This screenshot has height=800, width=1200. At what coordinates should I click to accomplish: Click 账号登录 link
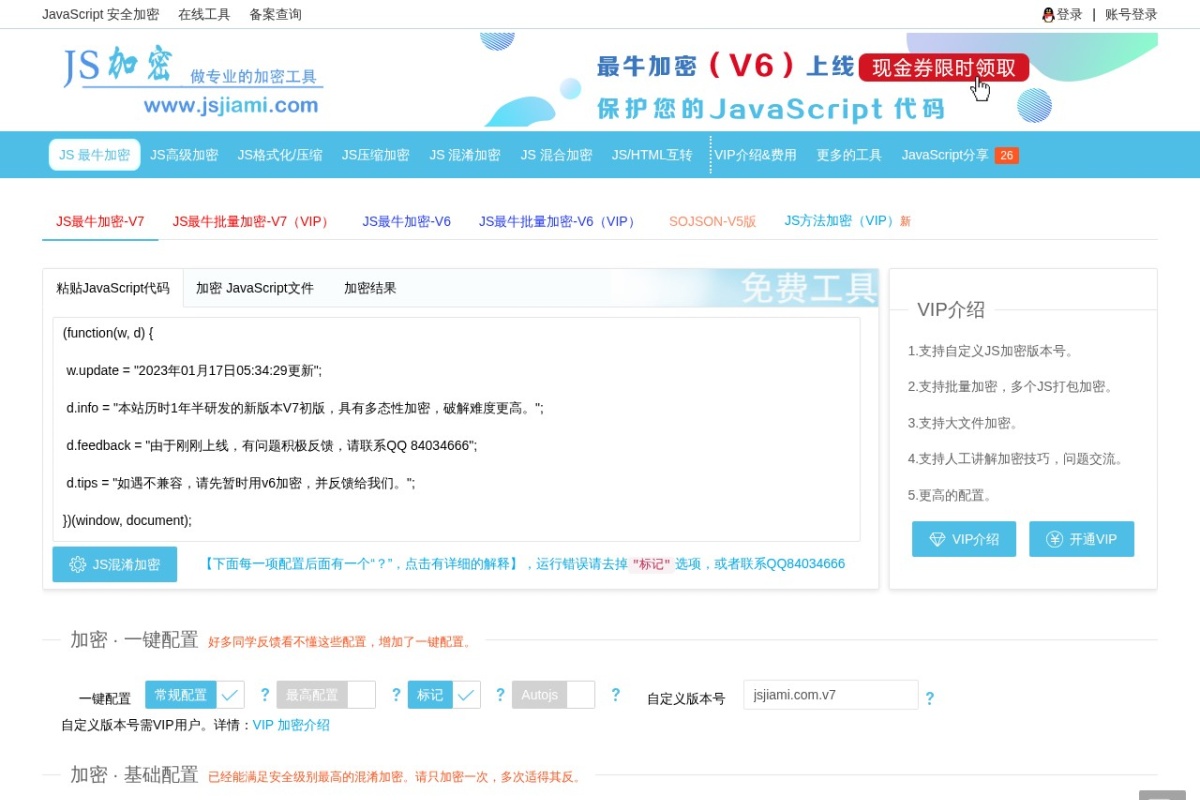point(1131,15)
